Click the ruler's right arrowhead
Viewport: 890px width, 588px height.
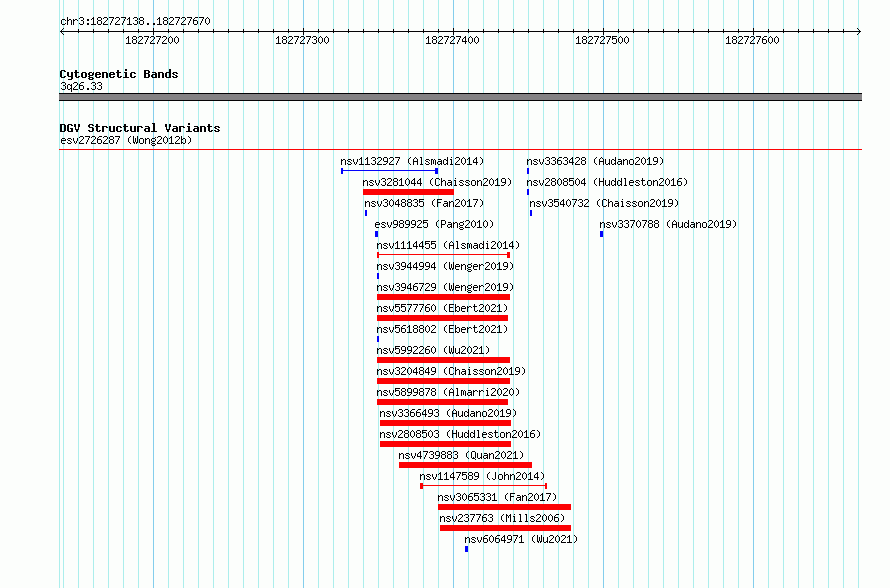coord(859,32)
